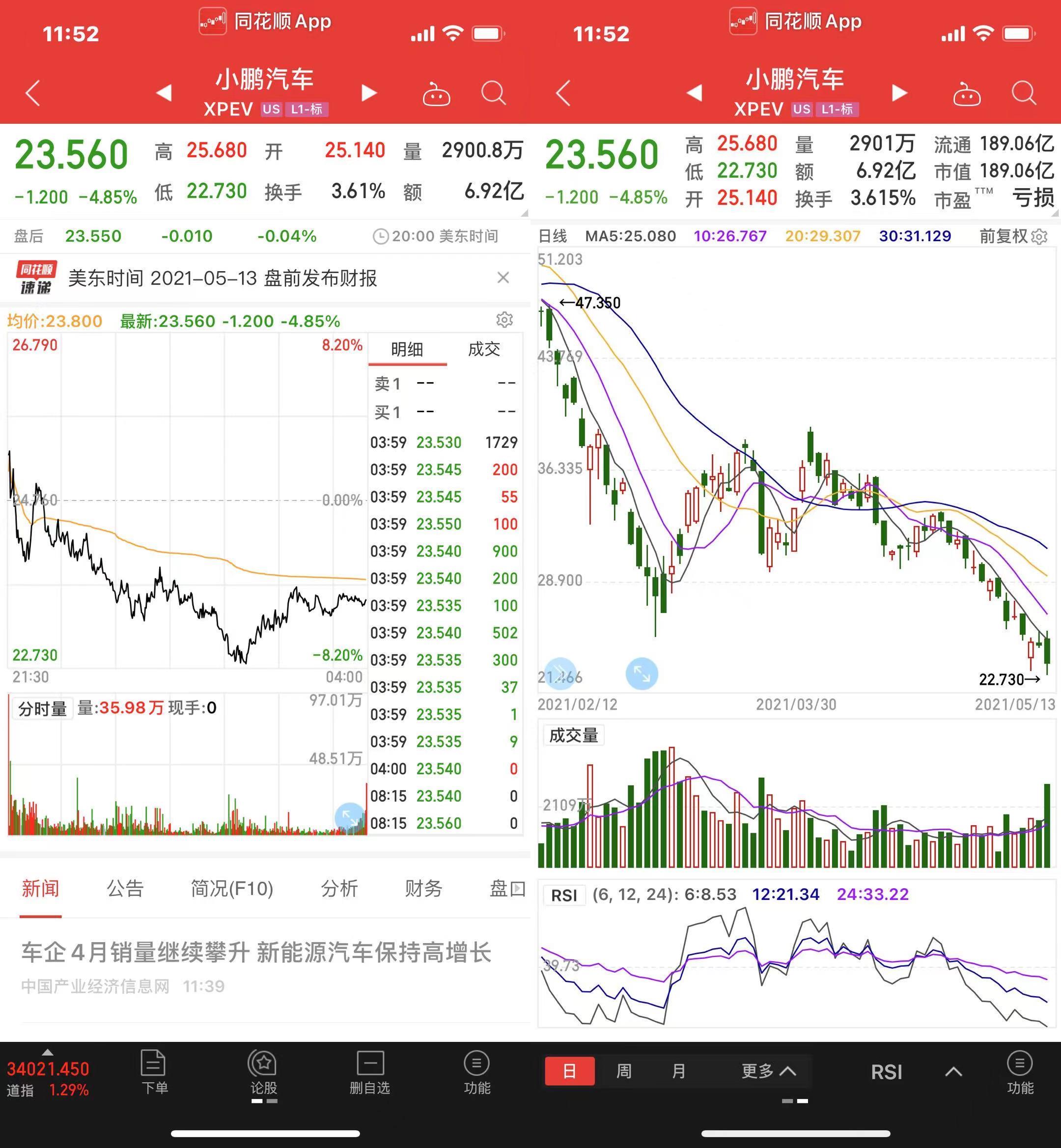Tap the 分时量 volume label
Viewport: 1061px width, 1148px height.
[42, 709]
